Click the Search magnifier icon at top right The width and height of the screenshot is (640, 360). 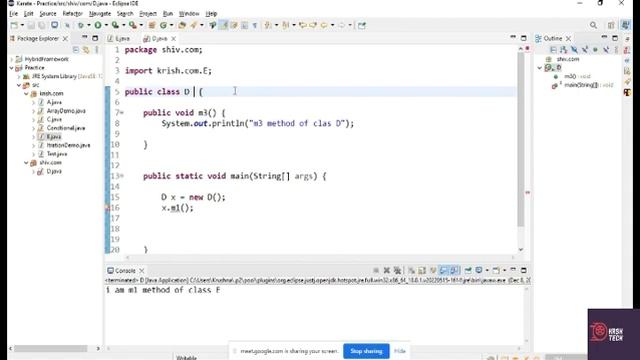(x=593, y=25)
